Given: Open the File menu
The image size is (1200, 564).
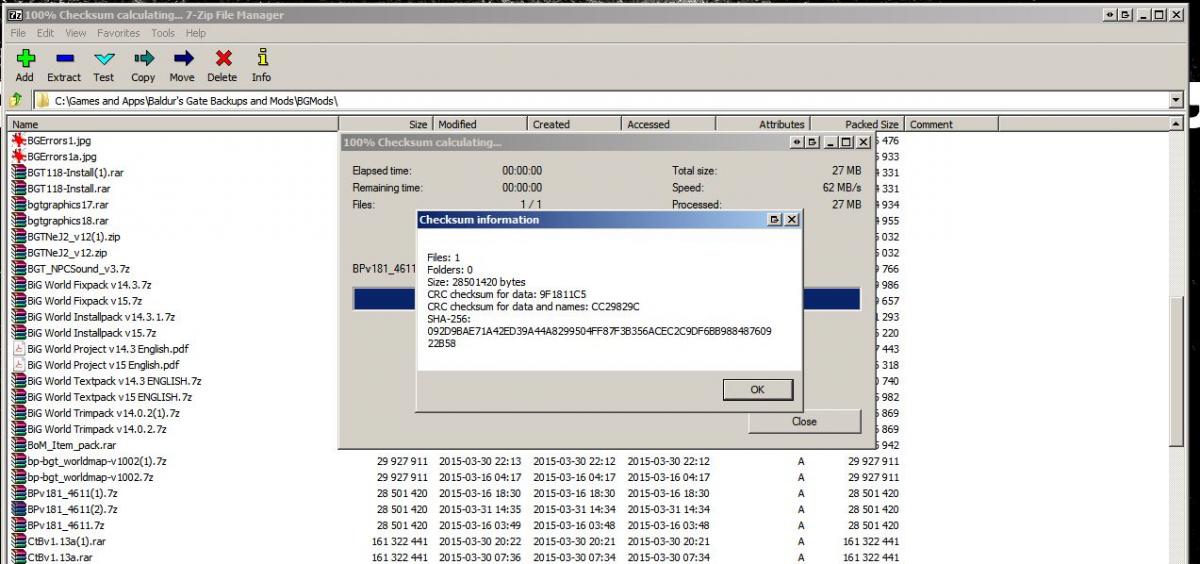Looking at the screenshot, I should point(18,33).
